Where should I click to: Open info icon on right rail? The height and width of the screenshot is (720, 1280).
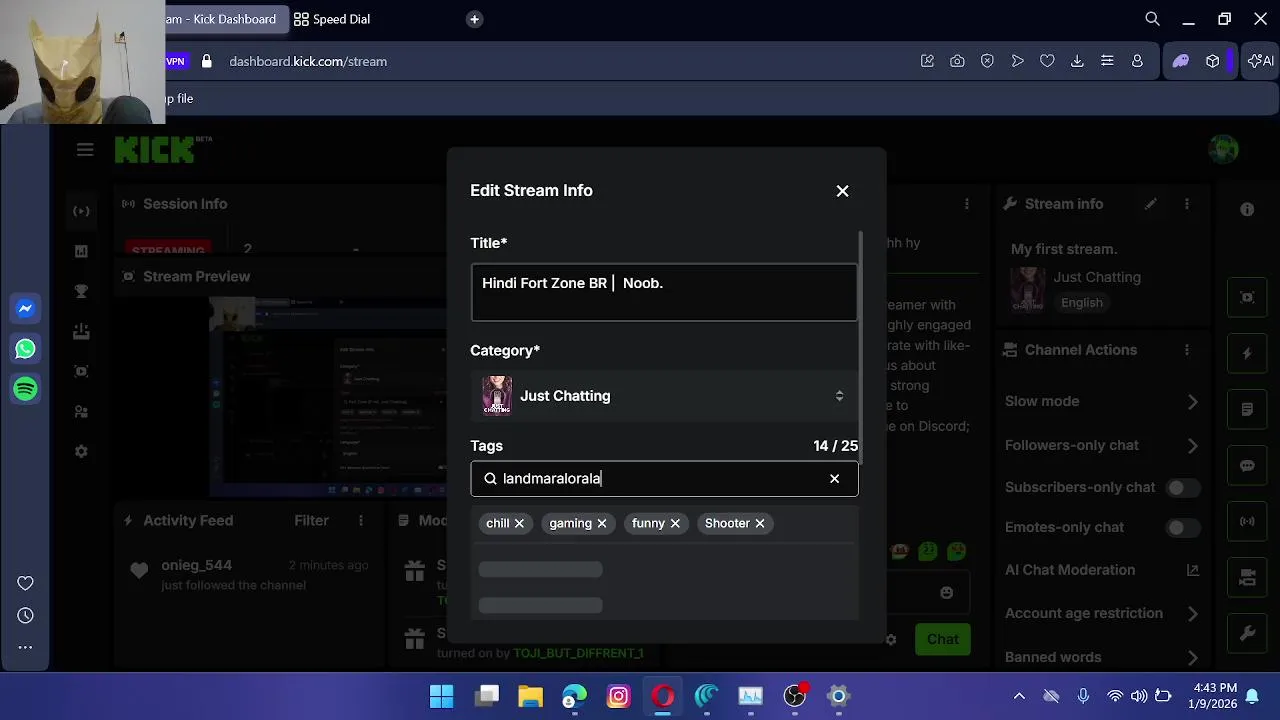(x=1247, y=210)
